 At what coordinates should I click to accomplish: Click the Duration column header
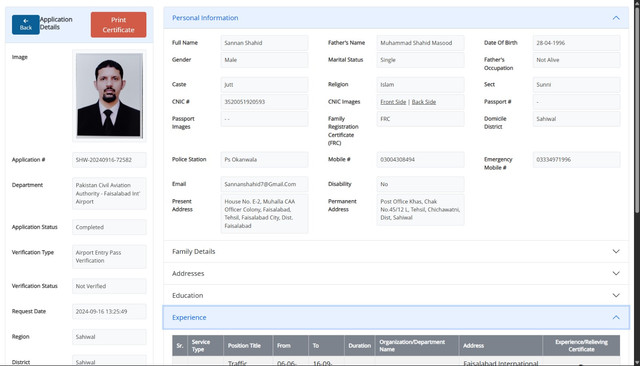[x=360, y=346]
